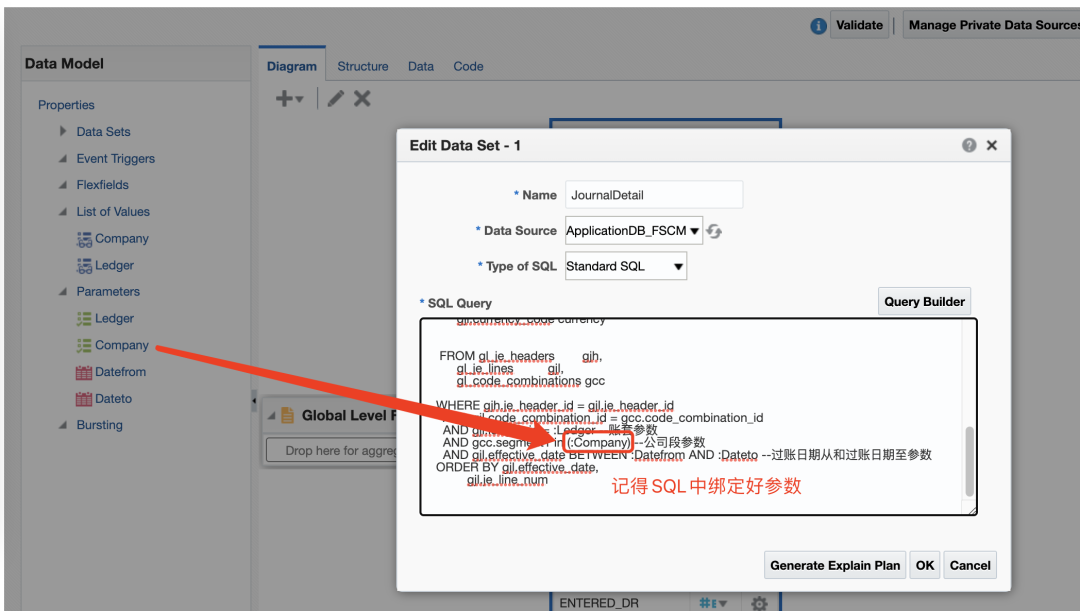
Task: Click the pencil edit icon in toolbar
Action: coord(335,99)
